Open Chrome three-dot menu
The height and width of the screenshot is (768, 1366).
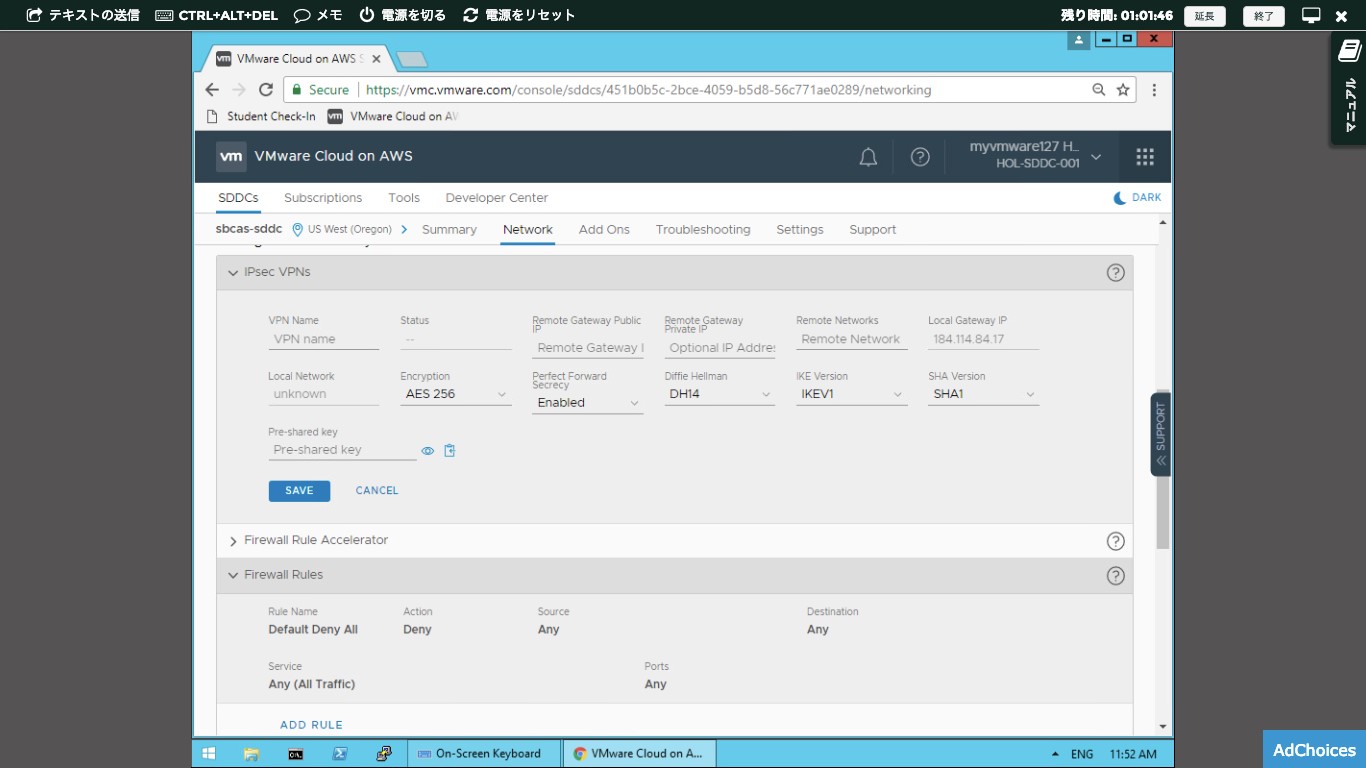1154,90
